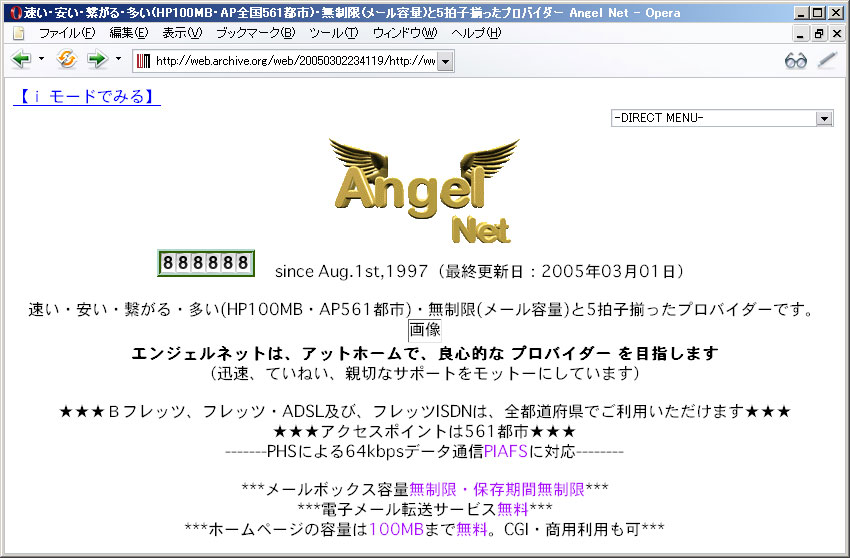Open the DIRECT MENU combo box
Screen dimensions: 850x558
tap(722, 118)
